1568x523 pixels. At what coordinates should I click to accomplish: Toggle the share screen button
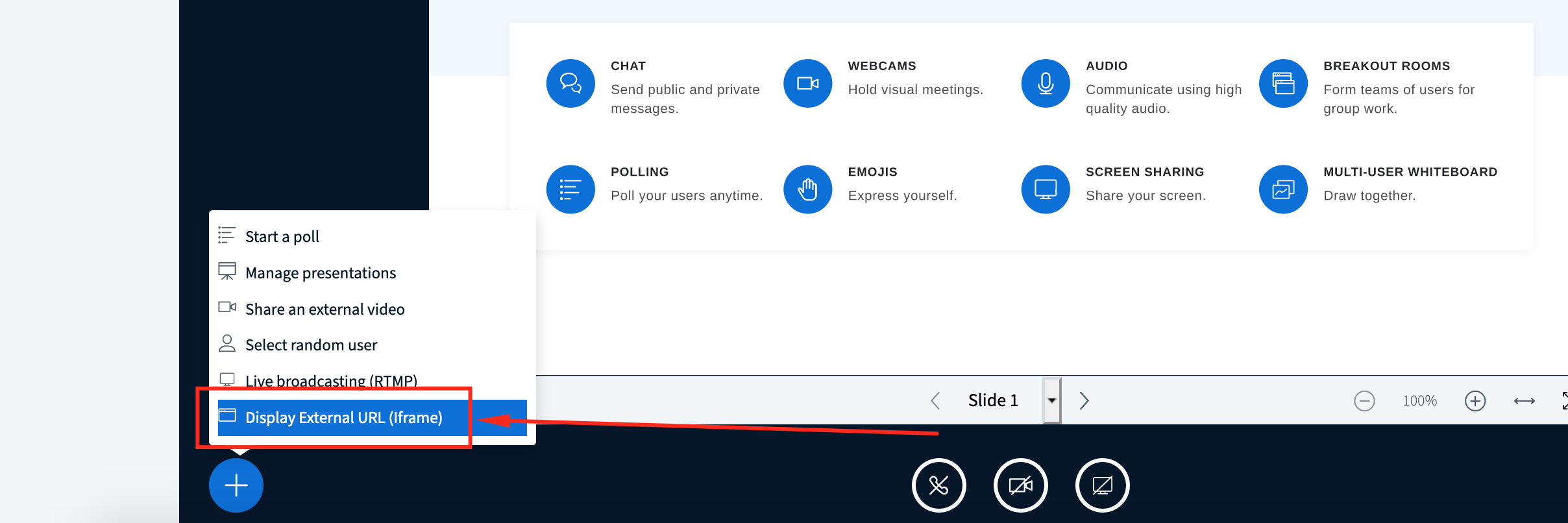(x=1102, y=485)
